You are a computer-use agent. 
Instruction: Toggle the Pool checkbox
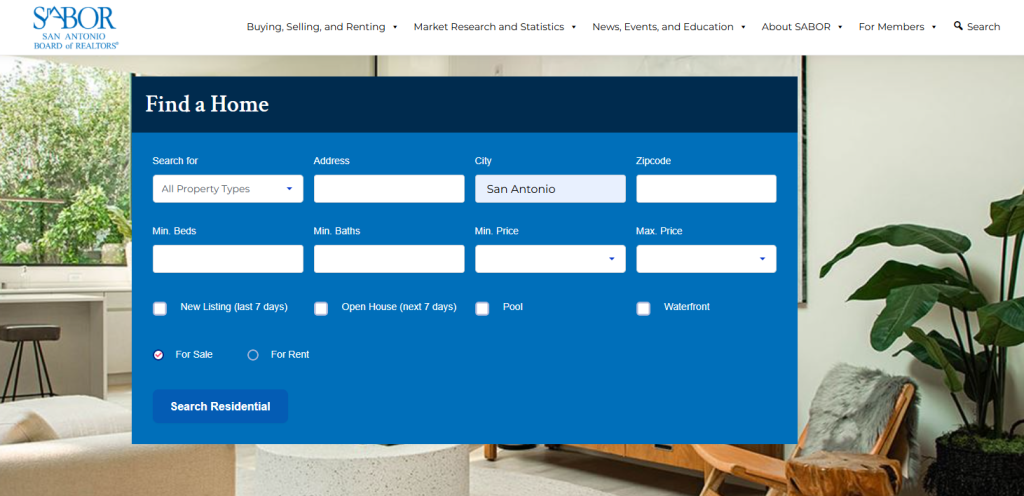pyautogui.click(x=482, y=308)
